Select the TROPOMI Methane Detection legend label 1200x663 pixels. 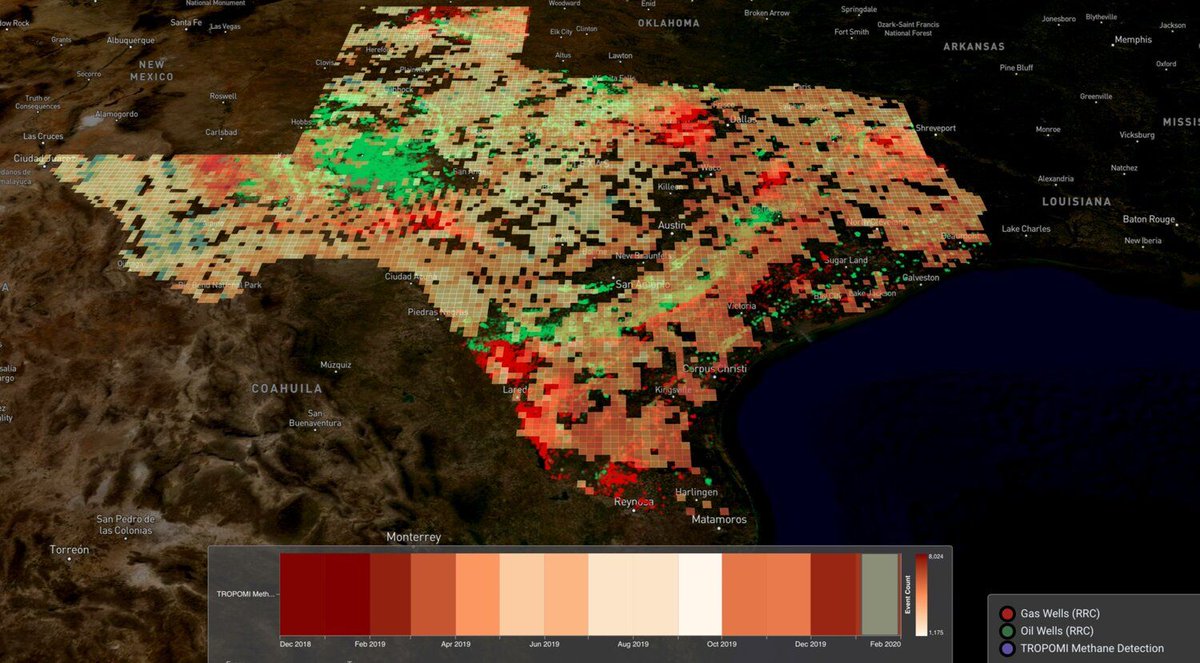(x=1092, y=649)
